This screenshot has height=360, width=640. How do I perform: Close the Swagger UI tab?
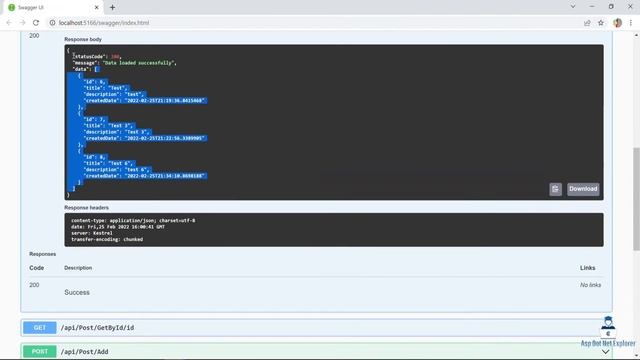click(x=97, y=7)
